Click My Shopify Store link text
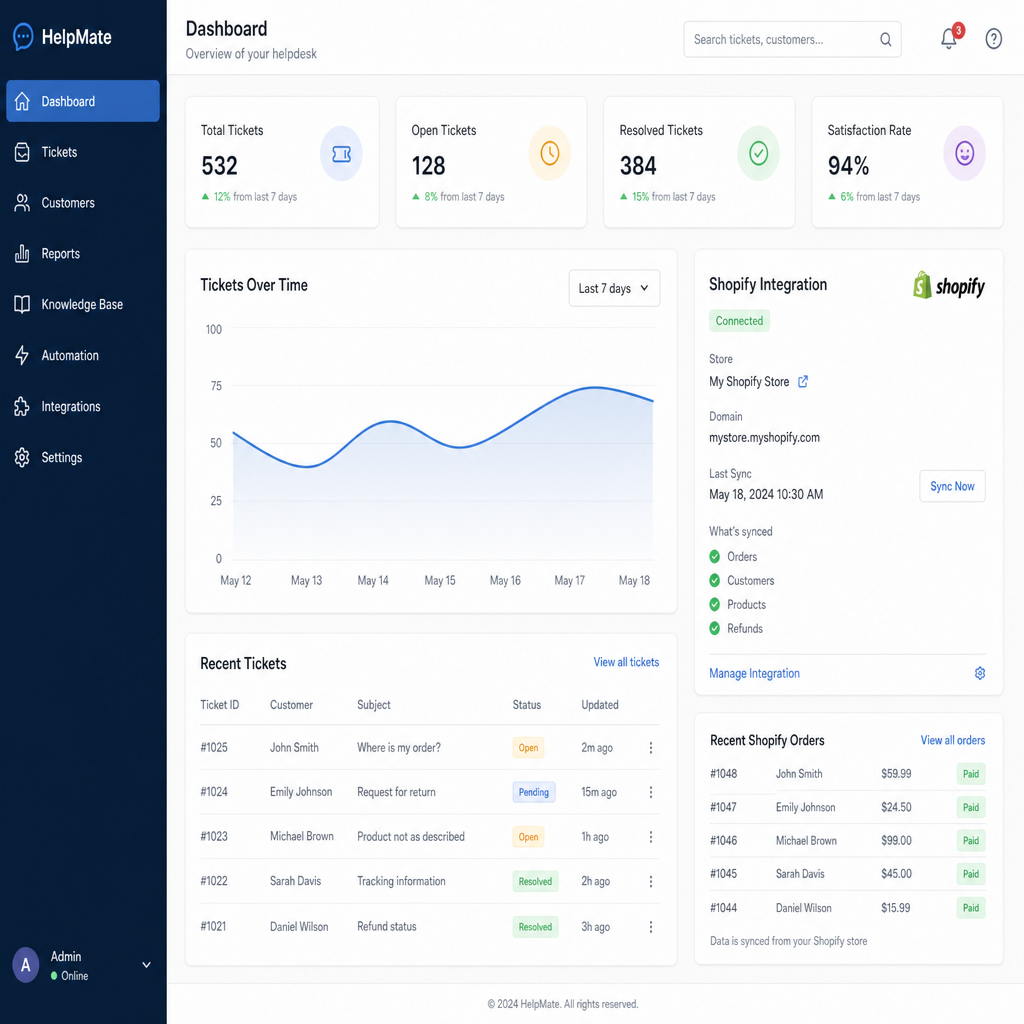 pos(749,381)
